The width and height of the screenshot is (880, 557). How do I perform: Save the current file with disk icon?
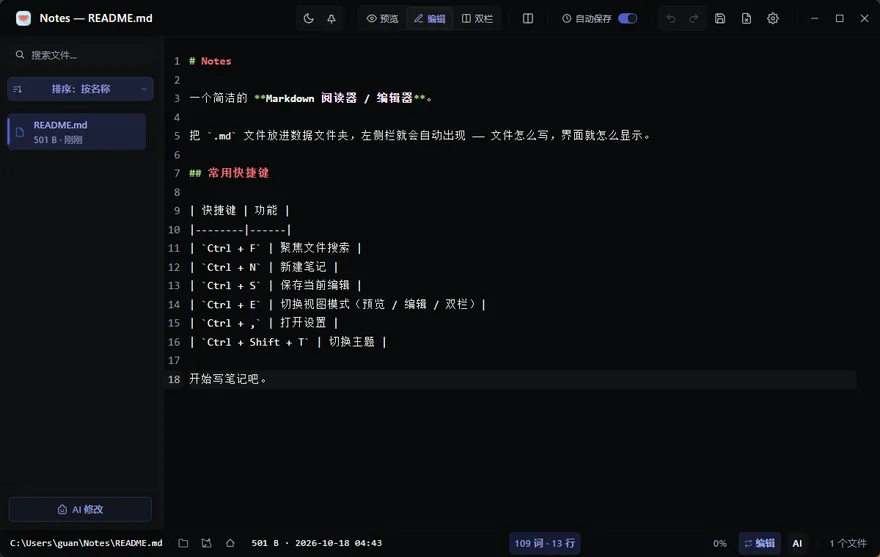(720, 19)
